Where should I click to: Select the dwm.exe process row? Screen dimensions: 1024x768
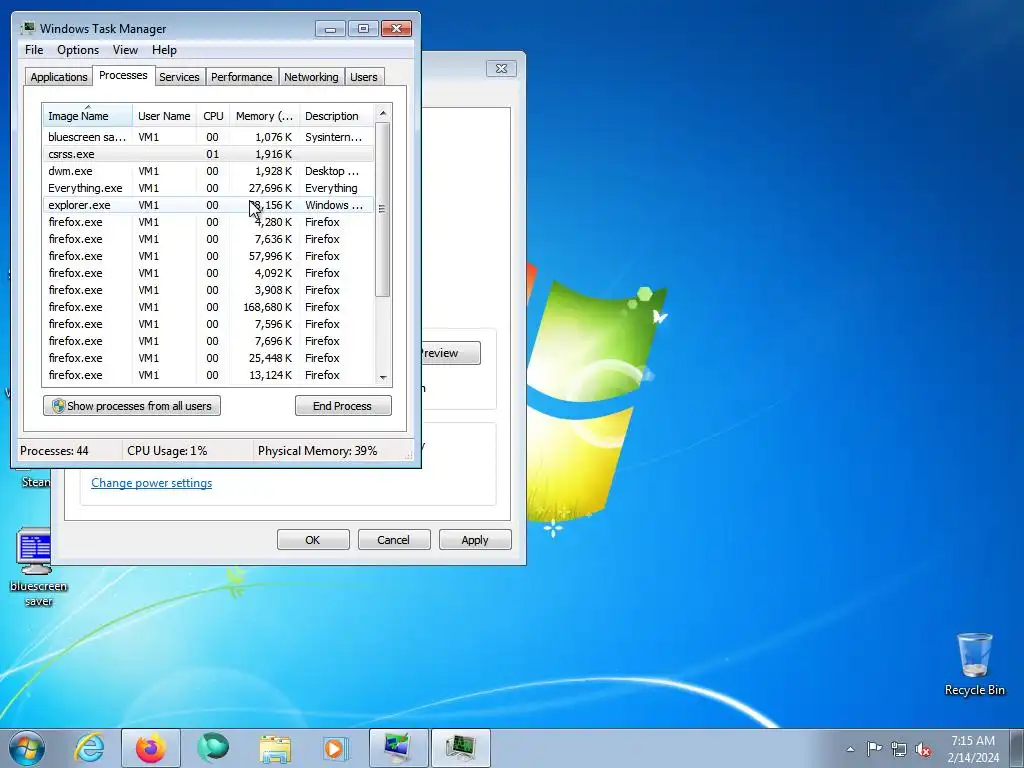click(209, 171)
